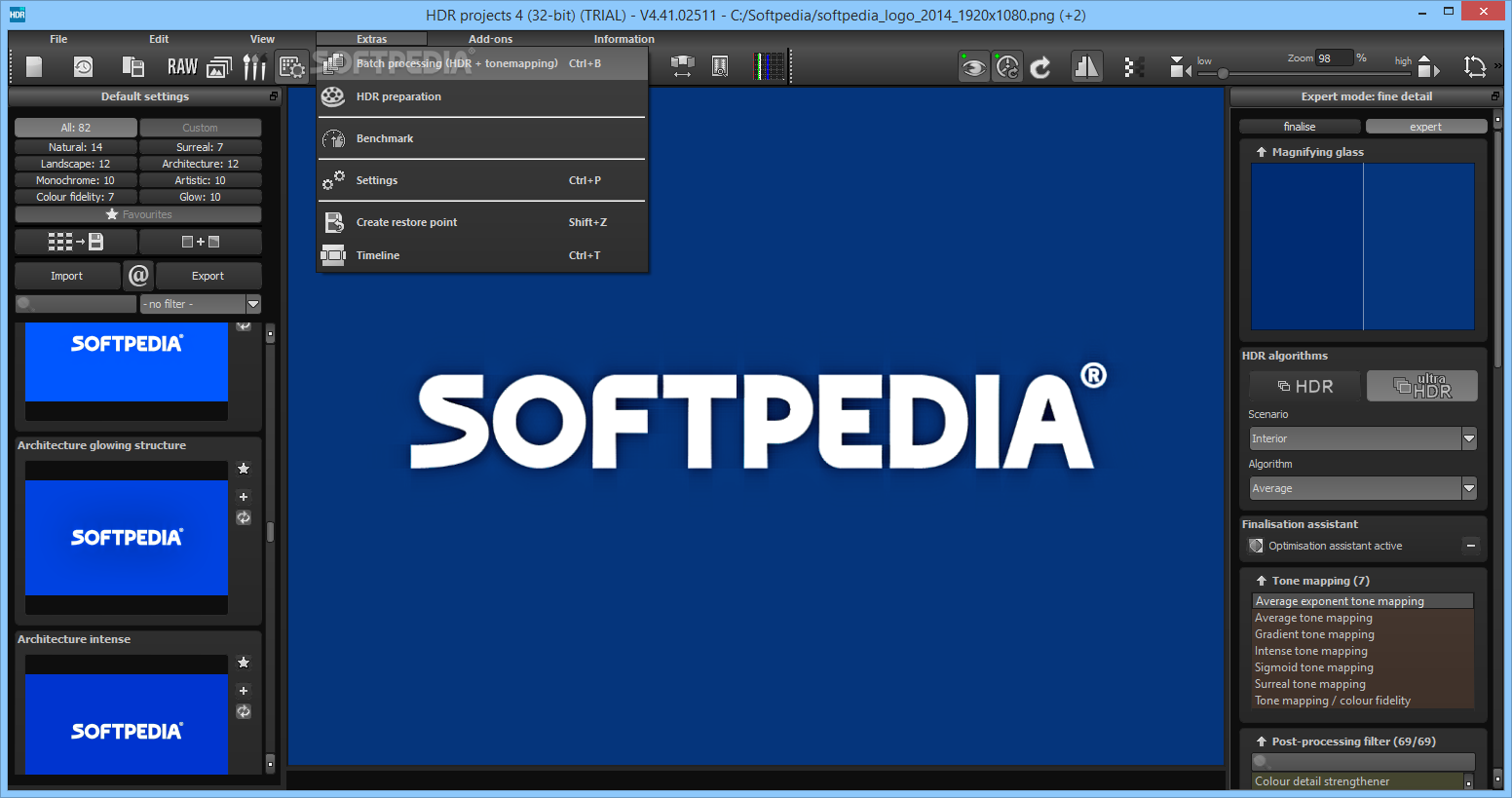The width and height of the screenshot is (1512, 798).
Task: Toggle the Optimisation assistant active icon
Action: click(x=1257, y=546)
